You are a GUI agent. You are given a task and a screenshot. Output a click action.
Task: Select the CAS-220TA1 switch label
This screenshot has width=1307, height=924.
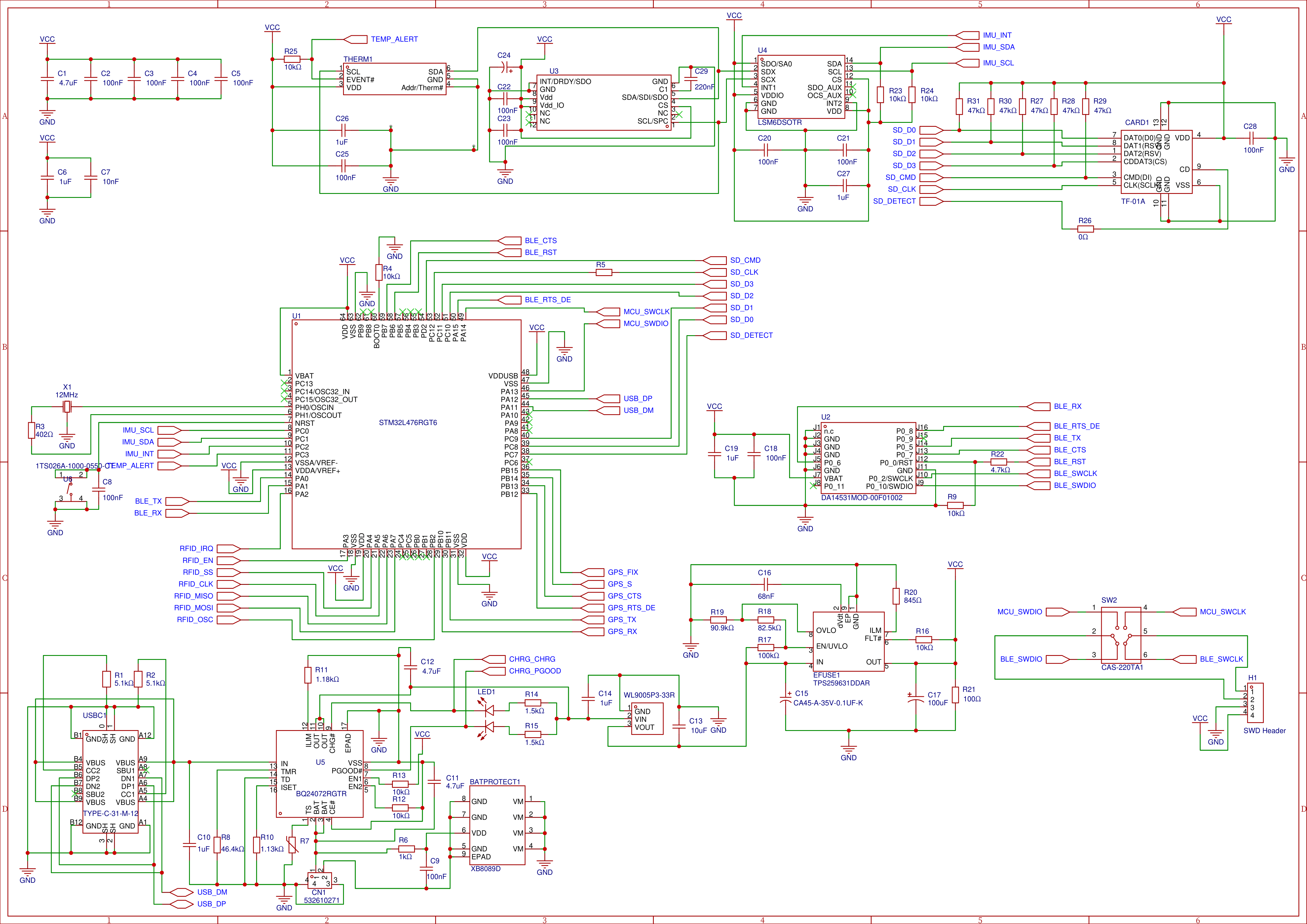1122,667
